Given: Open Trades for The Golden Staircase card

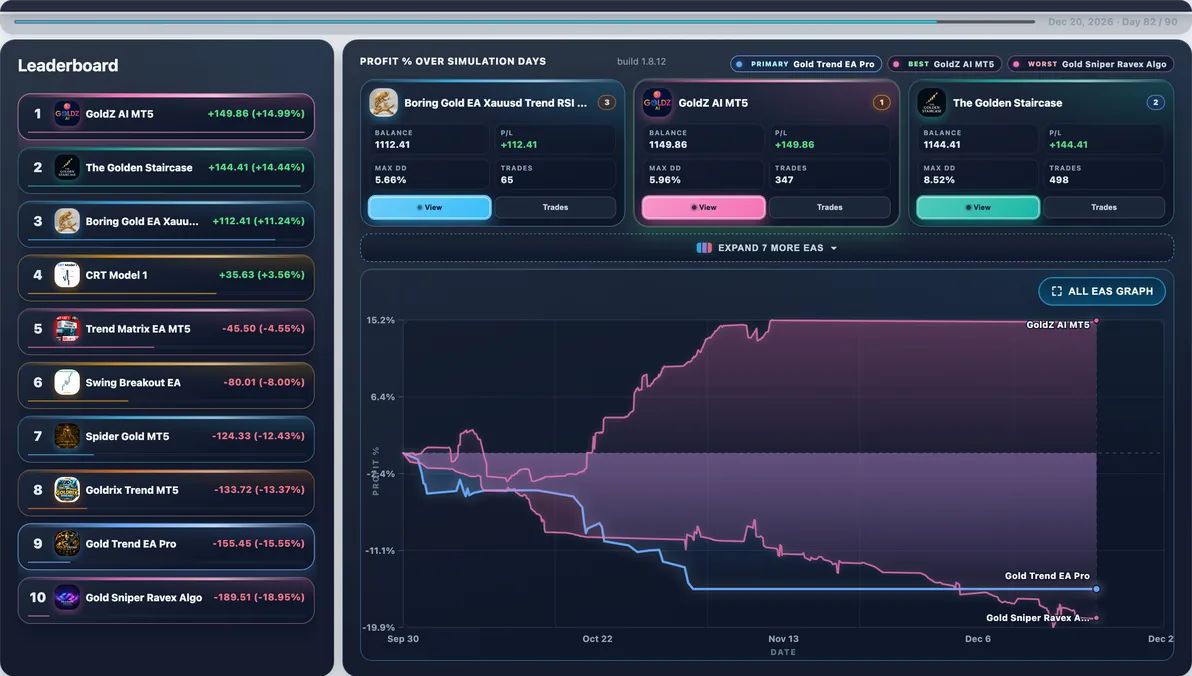Looking at the screenshot, I should coord(1104,208).
